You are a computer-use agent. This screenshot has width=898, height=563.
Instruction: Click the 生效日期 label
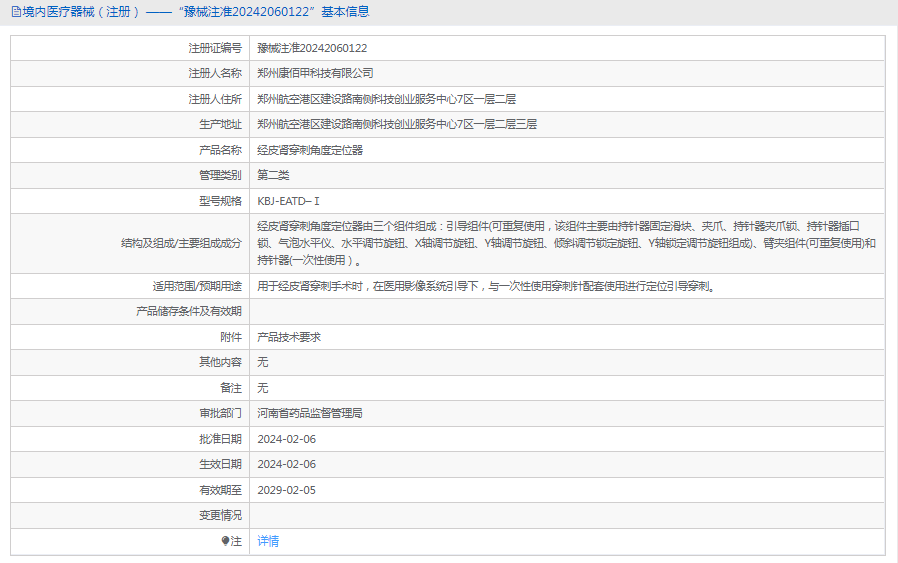(220, 464)
